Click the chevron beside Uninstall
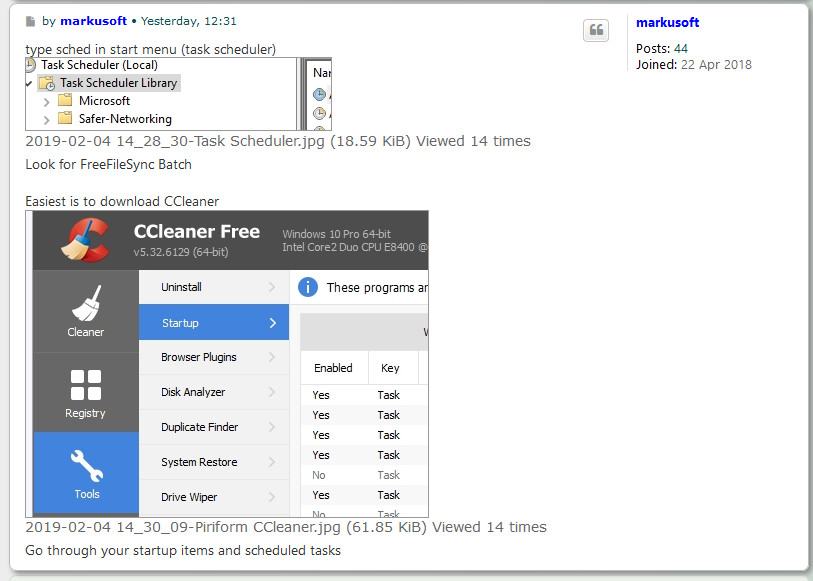 tap(272, 287)
